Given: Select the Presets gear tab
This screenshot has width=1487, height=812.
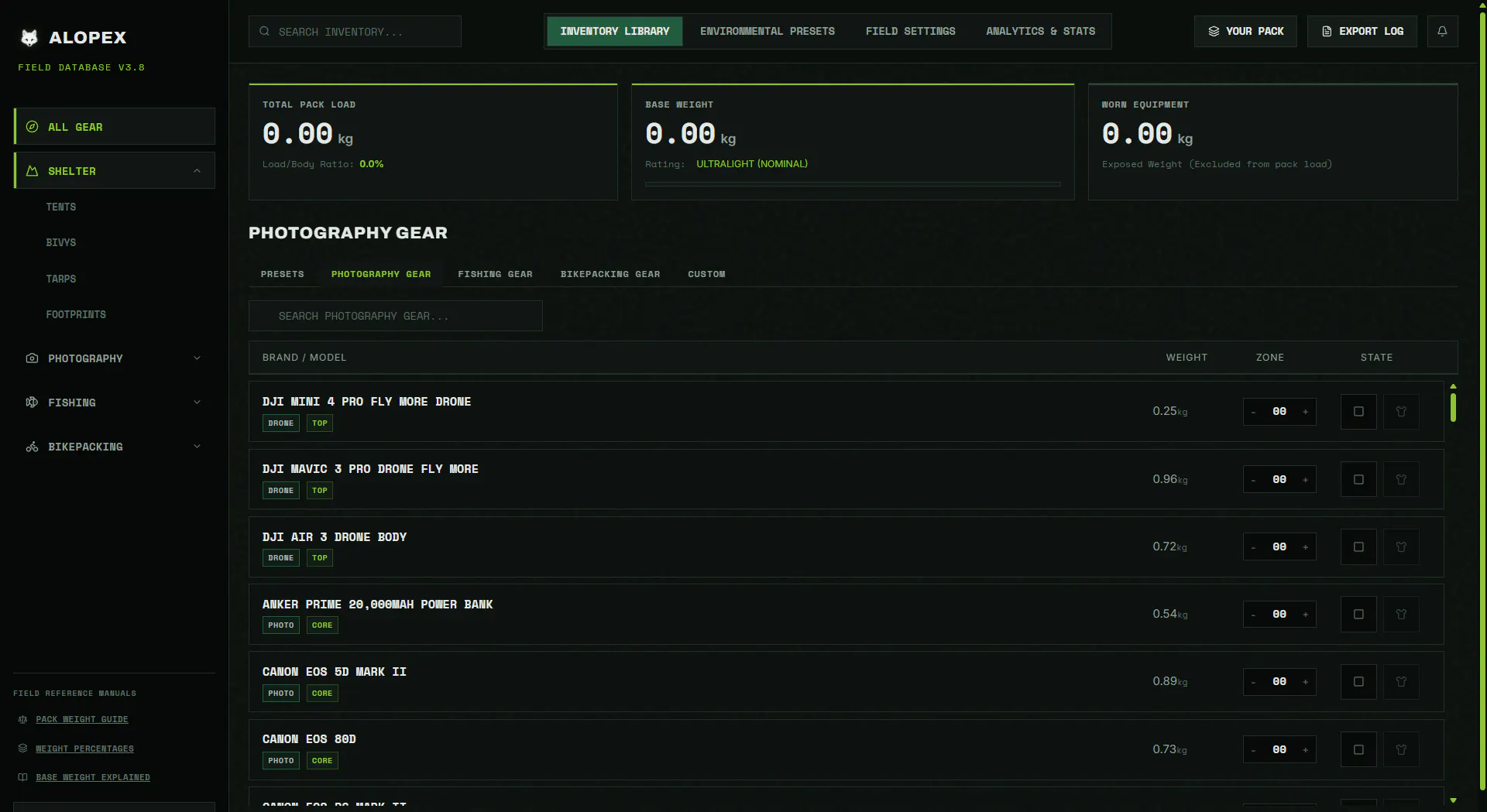Looking at the screenshot, I should click(283, 274).
